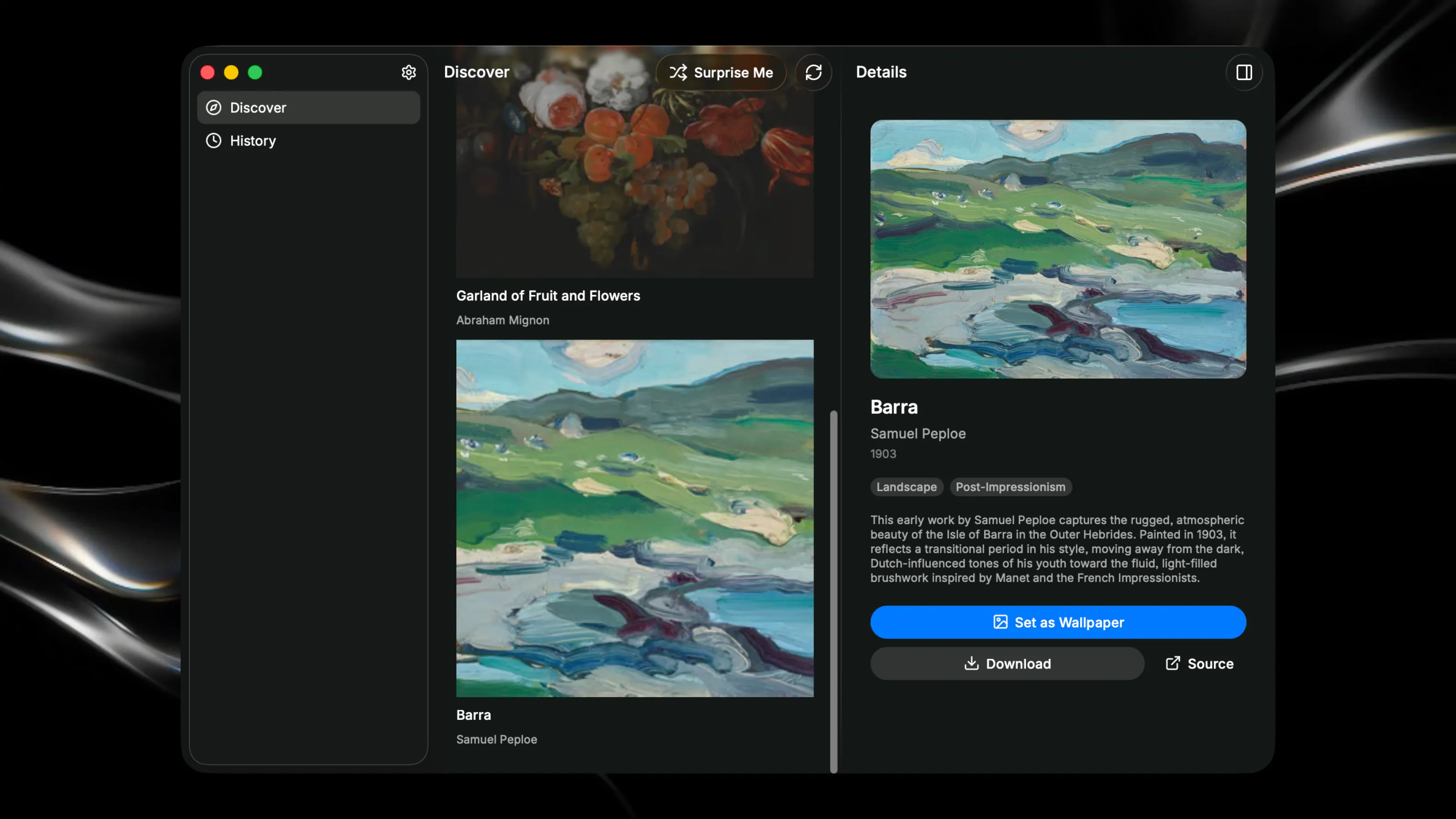Click the yellow minimize window button

click(x=231, y=72)
